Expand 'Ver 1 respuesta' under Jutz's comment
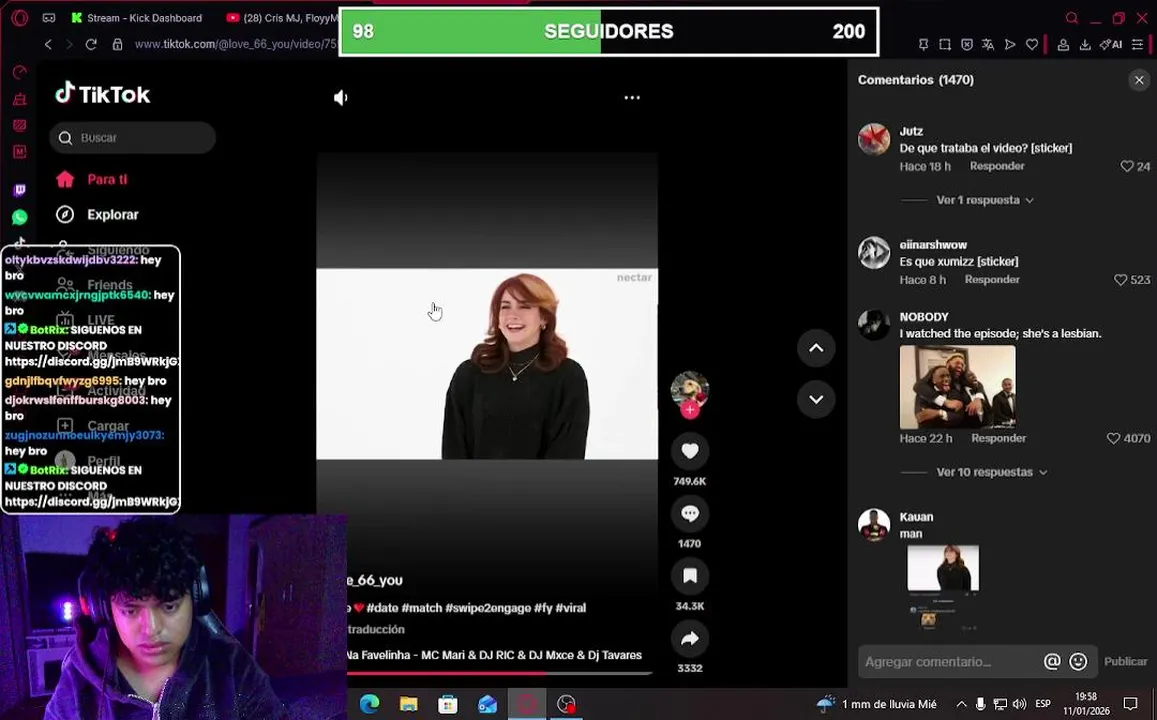The height and width of the screenshot is (720, 1157). point(984,200)
